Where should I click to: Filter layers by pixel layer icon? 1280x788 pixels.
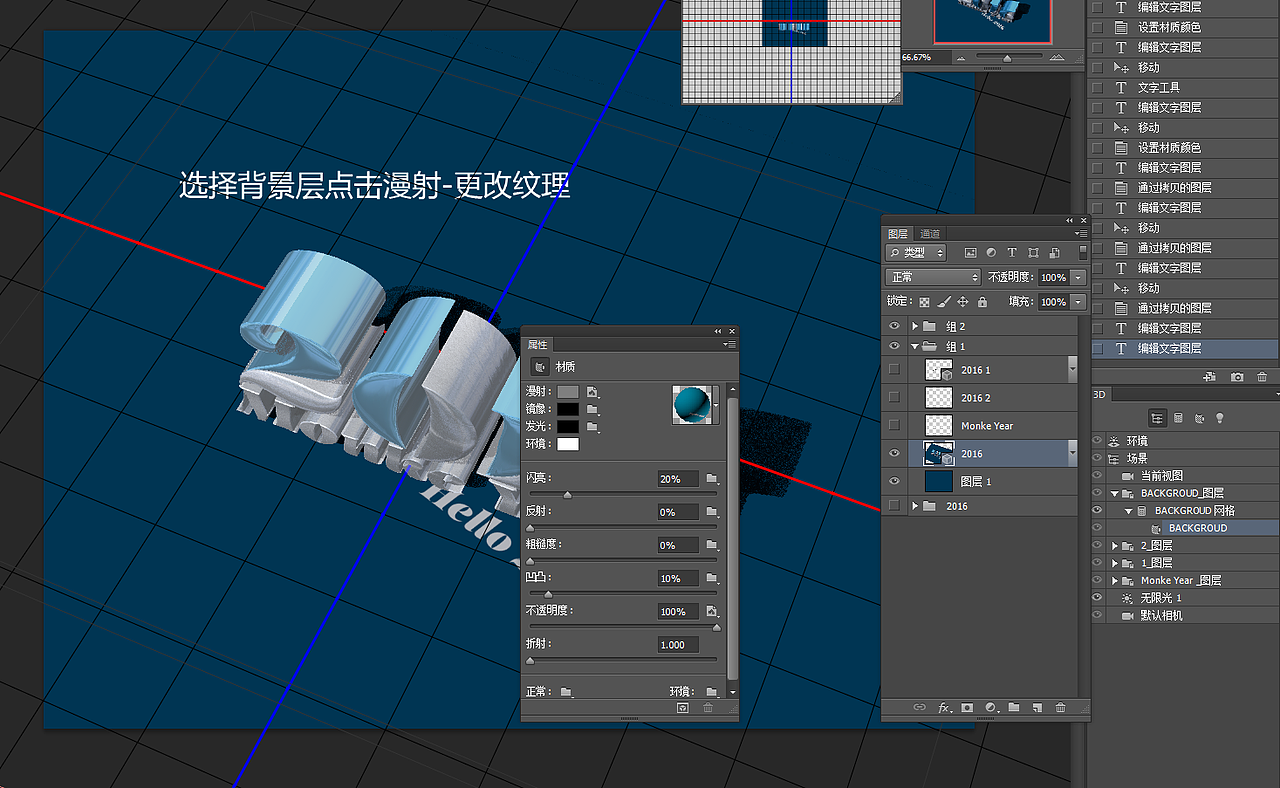point(970,253)
